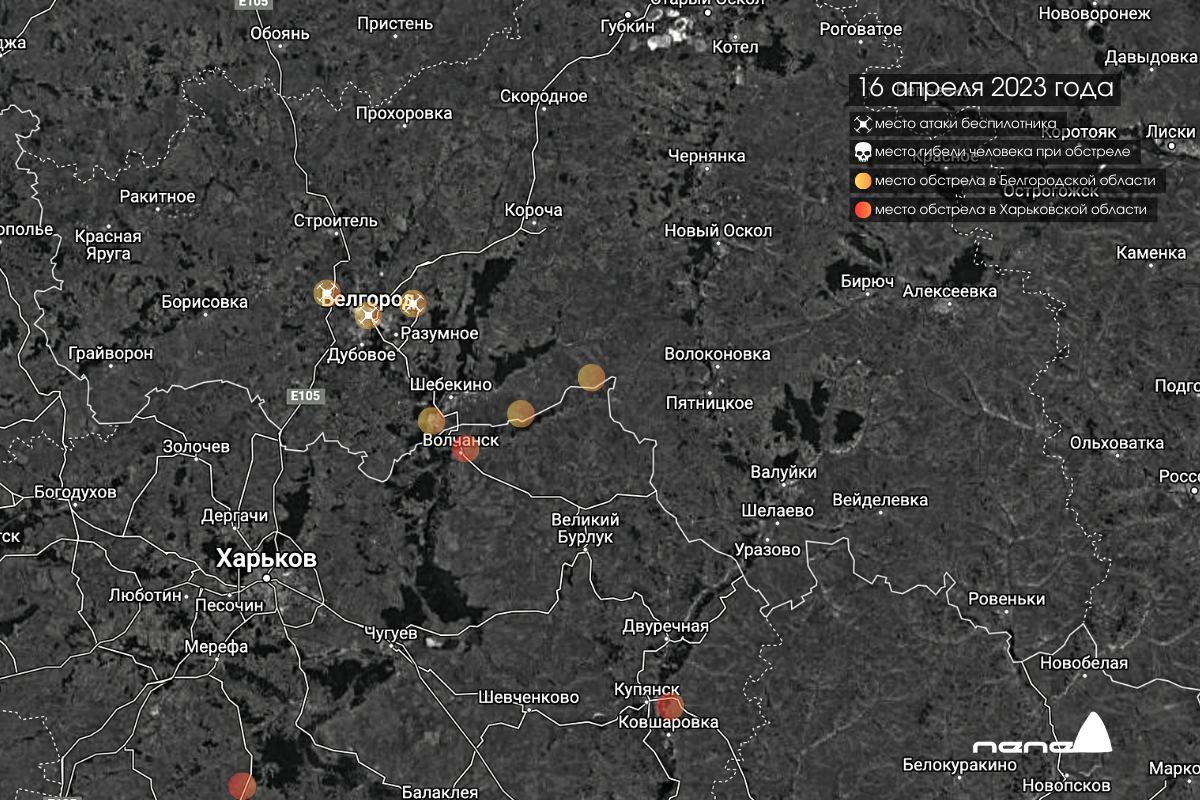Viewport: 1200px width, 800px height.
Task: Click the drone attack marker west of Белгород
Action: click(x=327, y=293)
